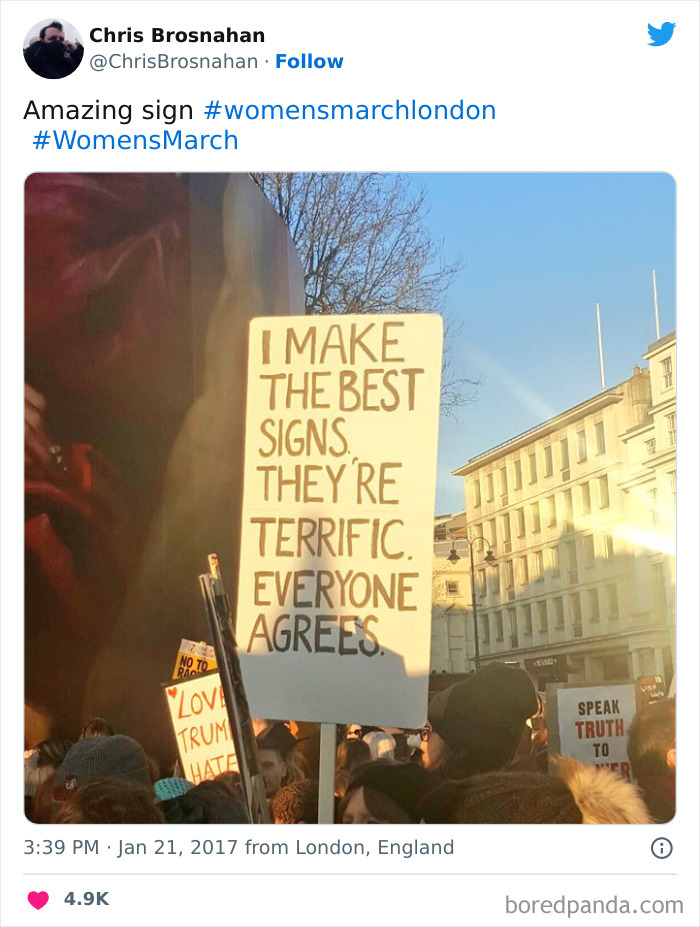Click the boredpanda.com watermark
700x927 pixels.
[x=593, y=905]
